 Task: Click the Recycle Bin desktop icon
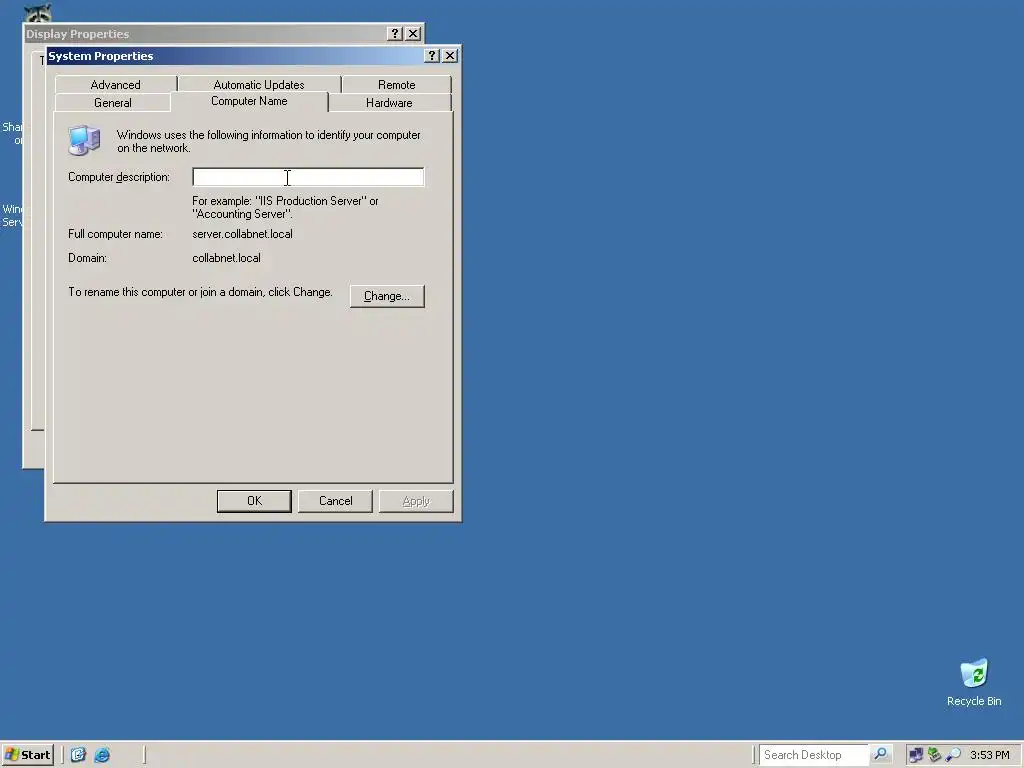(x=974, y=683)
